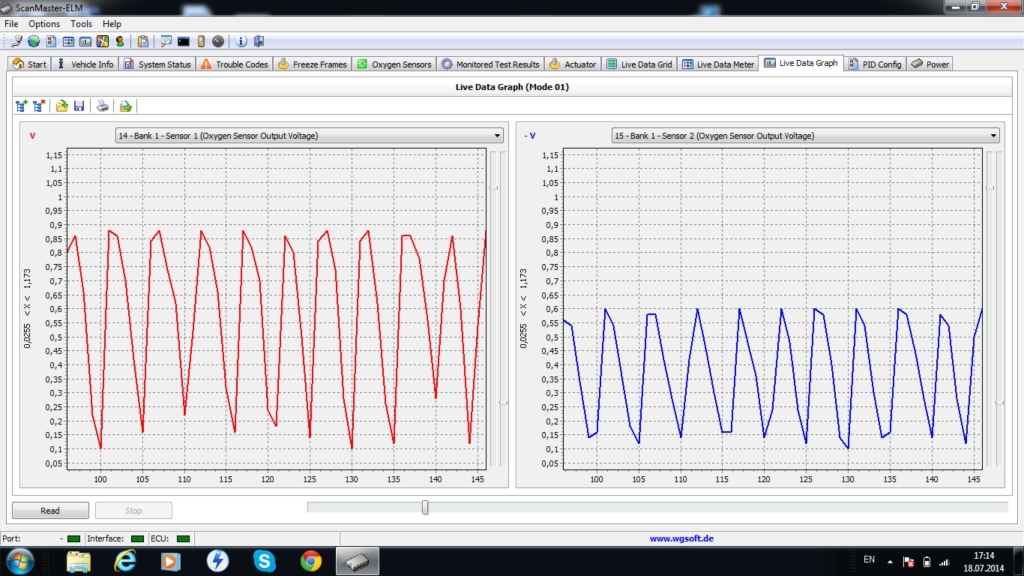Viewport: 1024px width, 576px height.
Task: Click the info icon in the main toolbar
Action: coord(241,41)
